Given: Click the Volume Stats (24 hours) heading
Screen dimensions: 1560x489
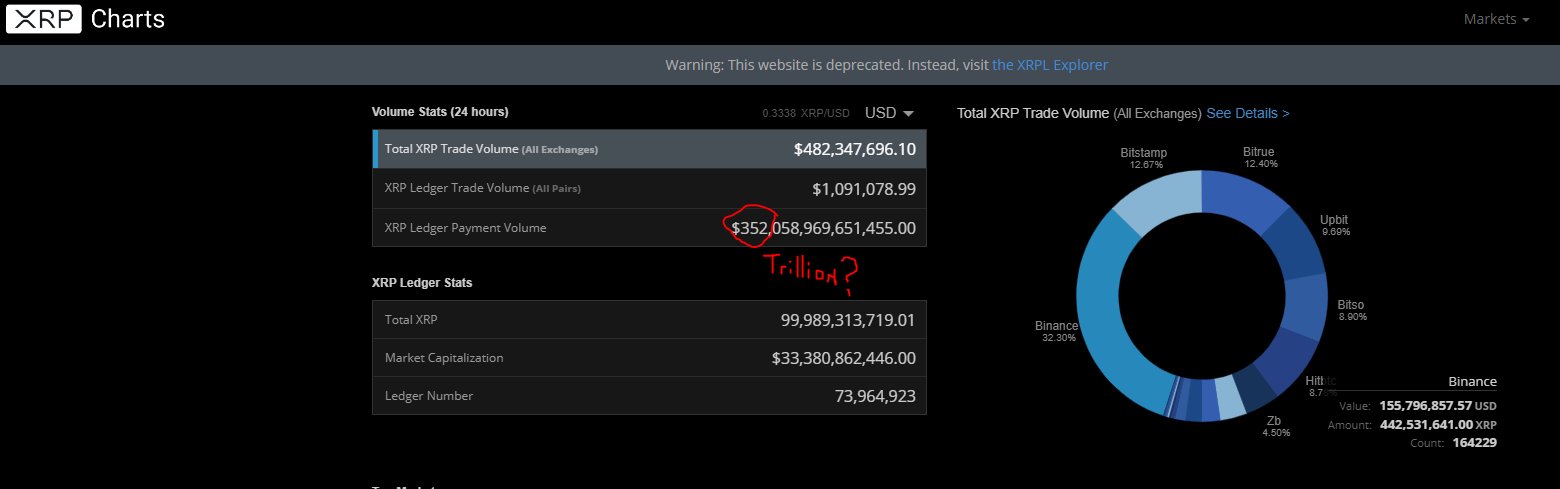Looking at the screenshot, I should 440,112.
